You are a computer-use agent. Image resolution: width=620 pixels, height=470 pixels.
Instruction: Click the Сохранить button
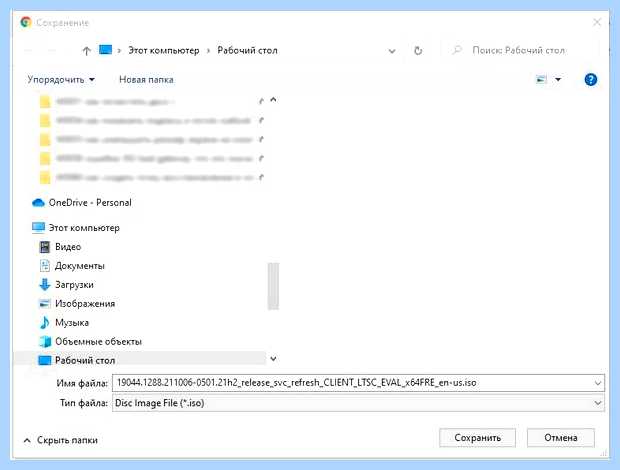tap(477, 438)
